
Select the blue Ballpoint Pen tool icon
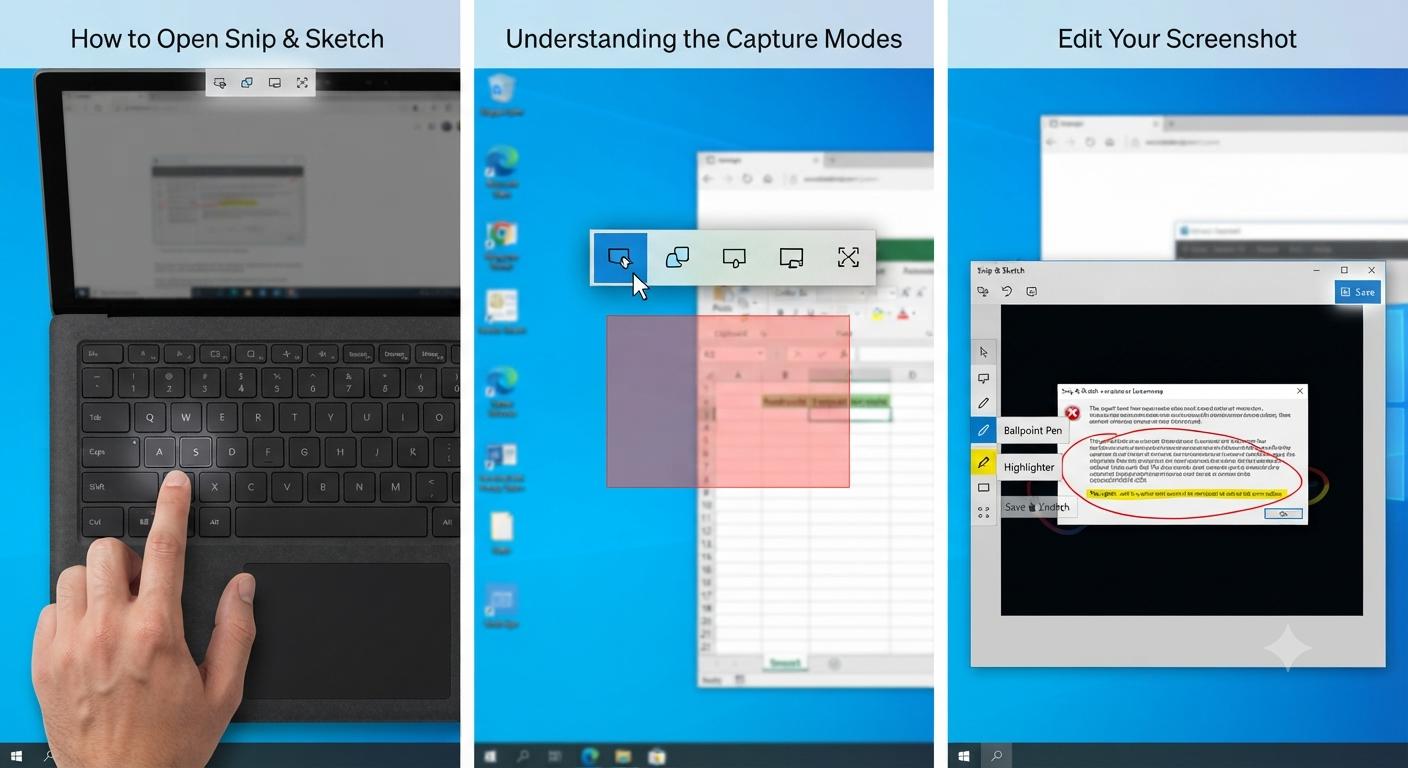coord(984,431)
